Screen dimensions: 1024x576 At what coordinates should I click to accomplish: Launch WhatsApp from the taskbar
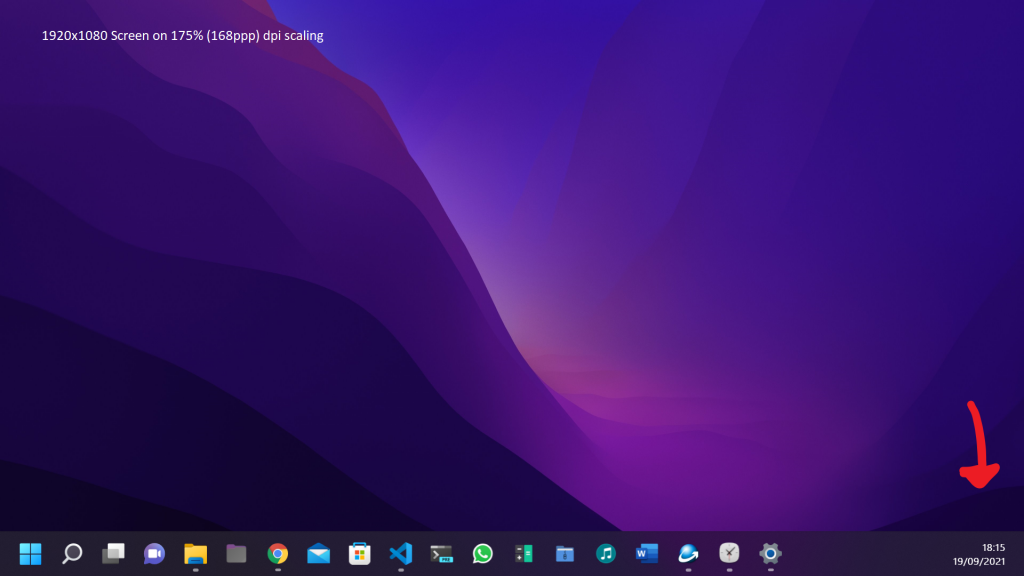[x=483, y=553]
